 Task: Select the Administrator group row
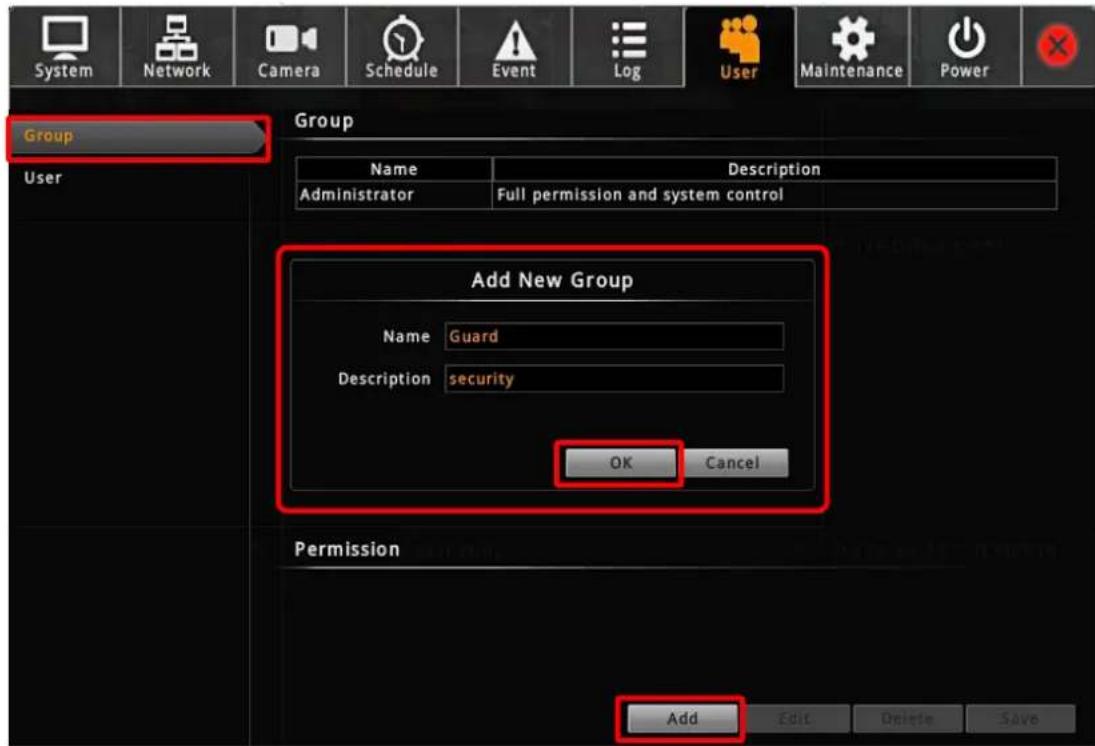click(676, 195)
